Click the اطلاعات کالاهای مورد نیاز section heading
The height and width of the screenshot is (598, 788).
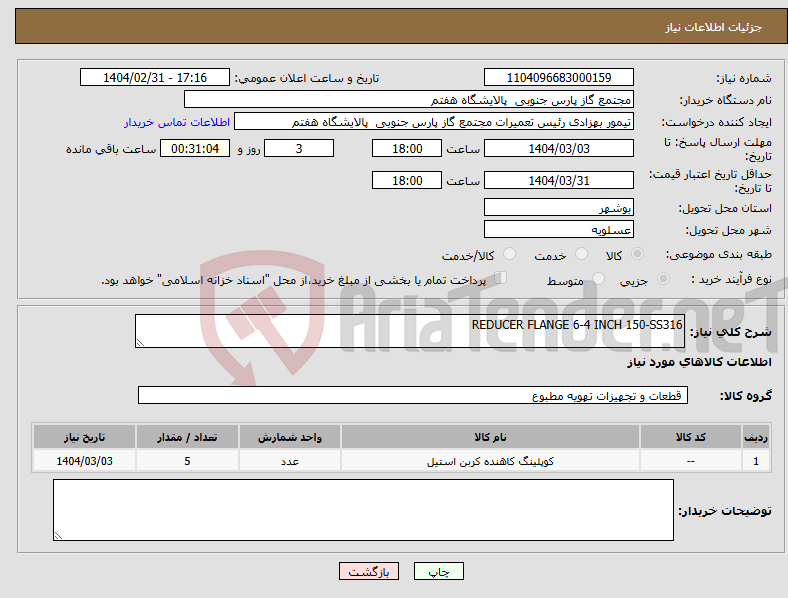[x=699, y=362]
